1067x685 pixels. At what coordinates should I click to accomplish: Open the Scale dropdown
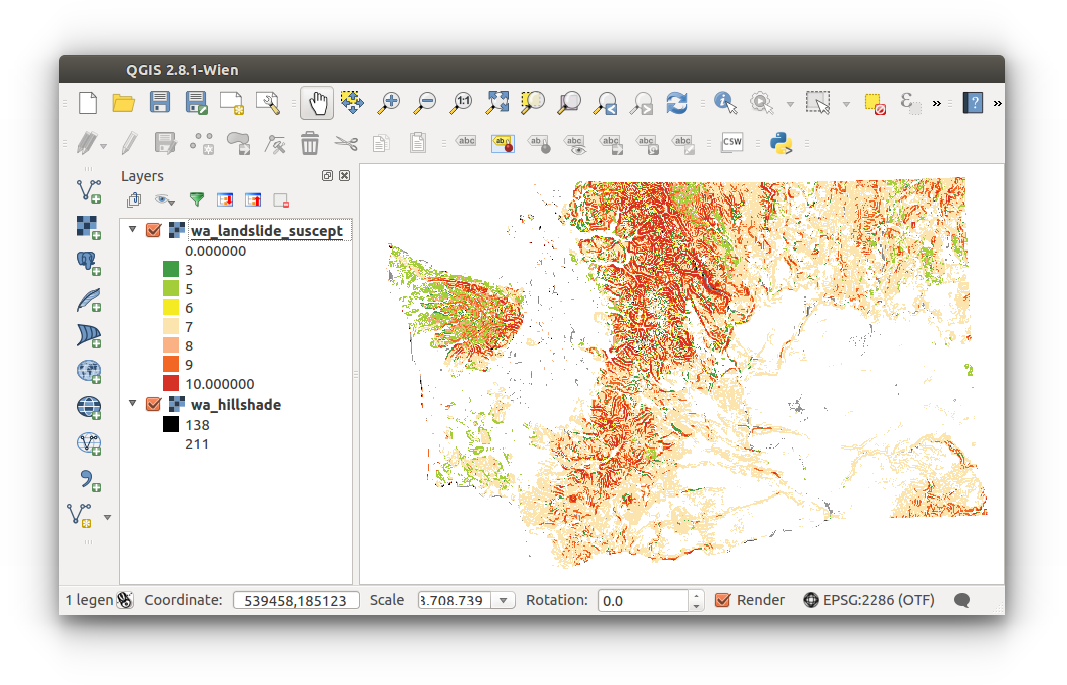(x=505, y=600)
